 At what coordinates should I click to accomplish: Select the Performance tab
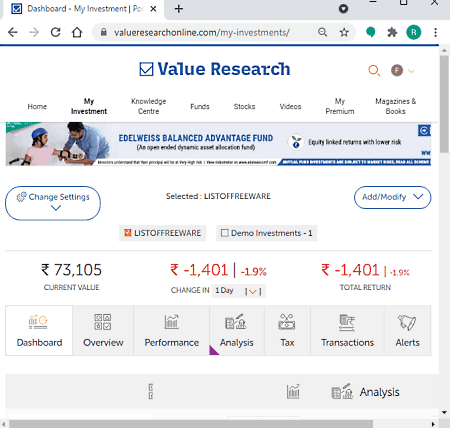171,330
